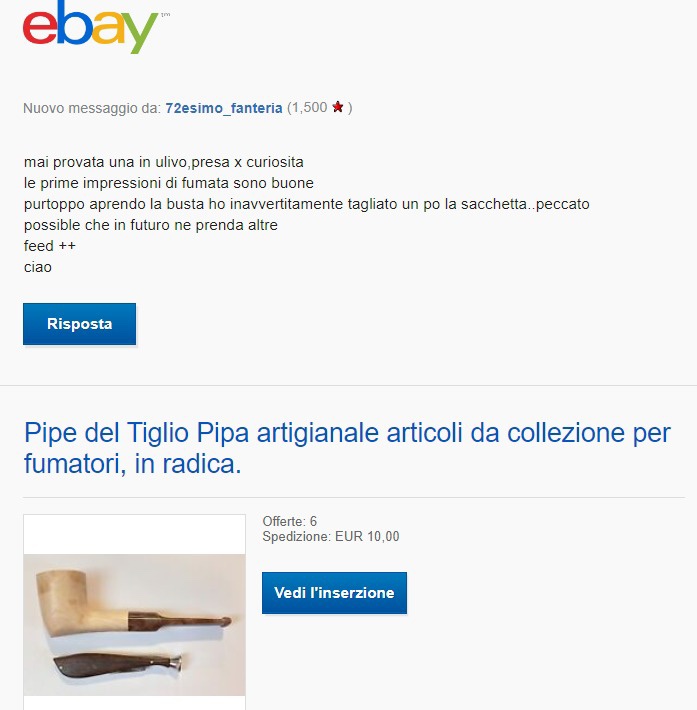This screenshot has width=697, height=710.
Task: Click the ciao closing line
Action: pos(38,267)
